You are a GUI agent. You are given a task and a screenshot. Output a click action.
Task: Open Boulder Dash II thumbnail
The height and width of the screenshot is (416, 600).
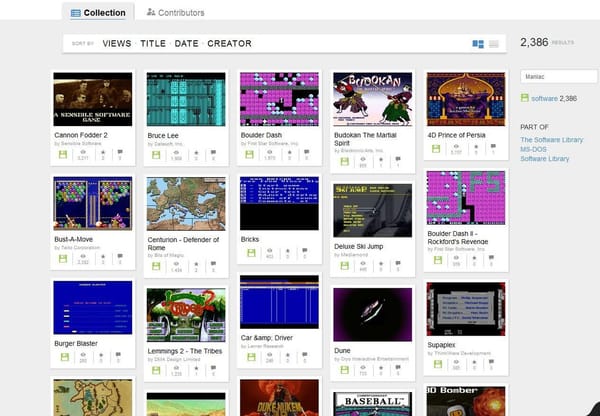tap(466, 197)
